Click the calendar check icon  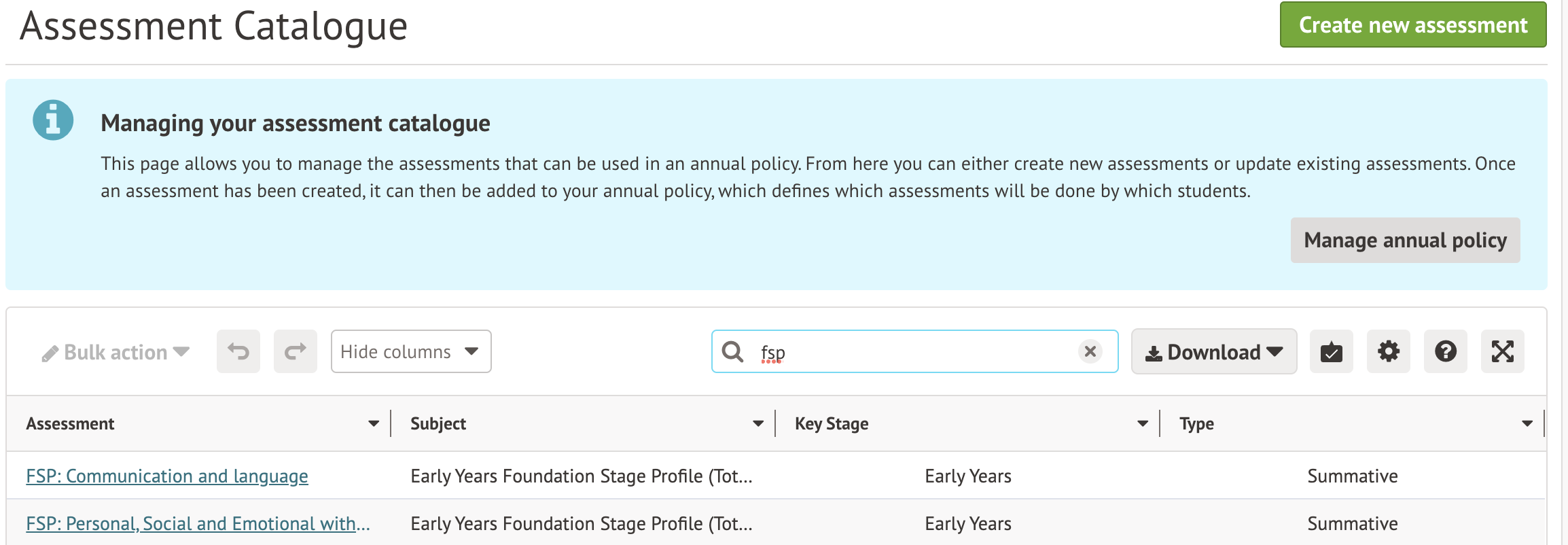pos(1331,351)
